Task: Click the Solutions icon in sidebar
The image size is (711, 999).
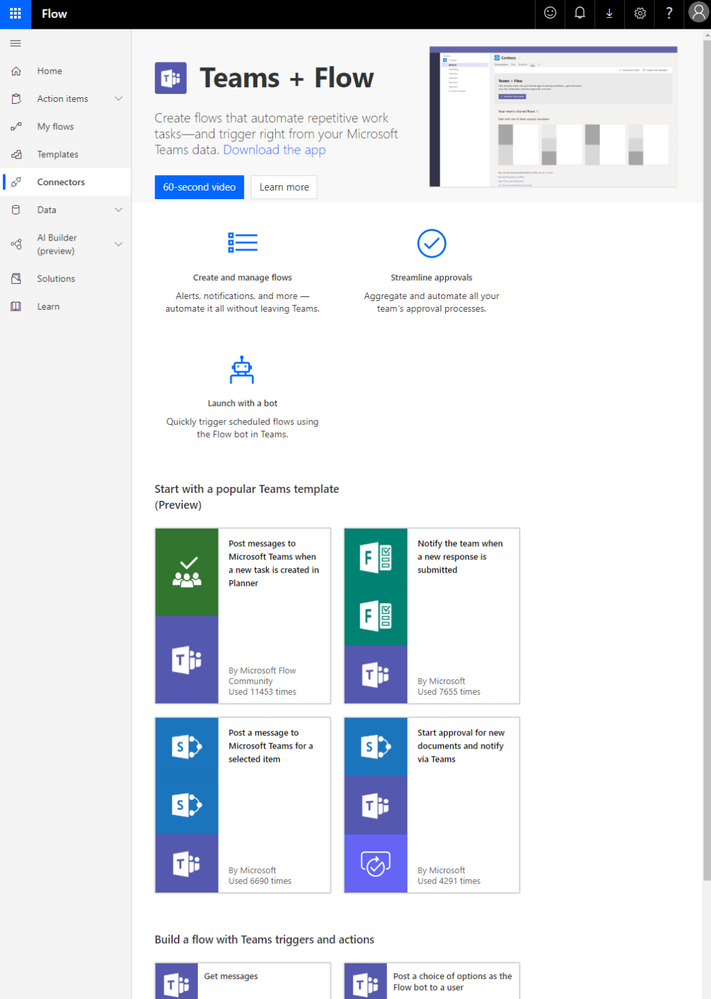Action: click(16, 278)
